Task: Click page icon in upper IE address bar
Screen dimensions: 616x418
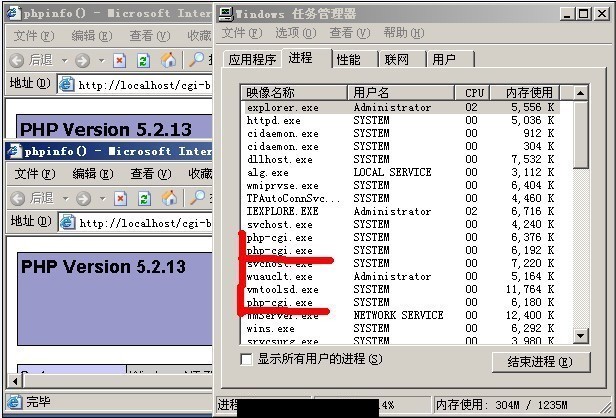Action: coord(66,85)
